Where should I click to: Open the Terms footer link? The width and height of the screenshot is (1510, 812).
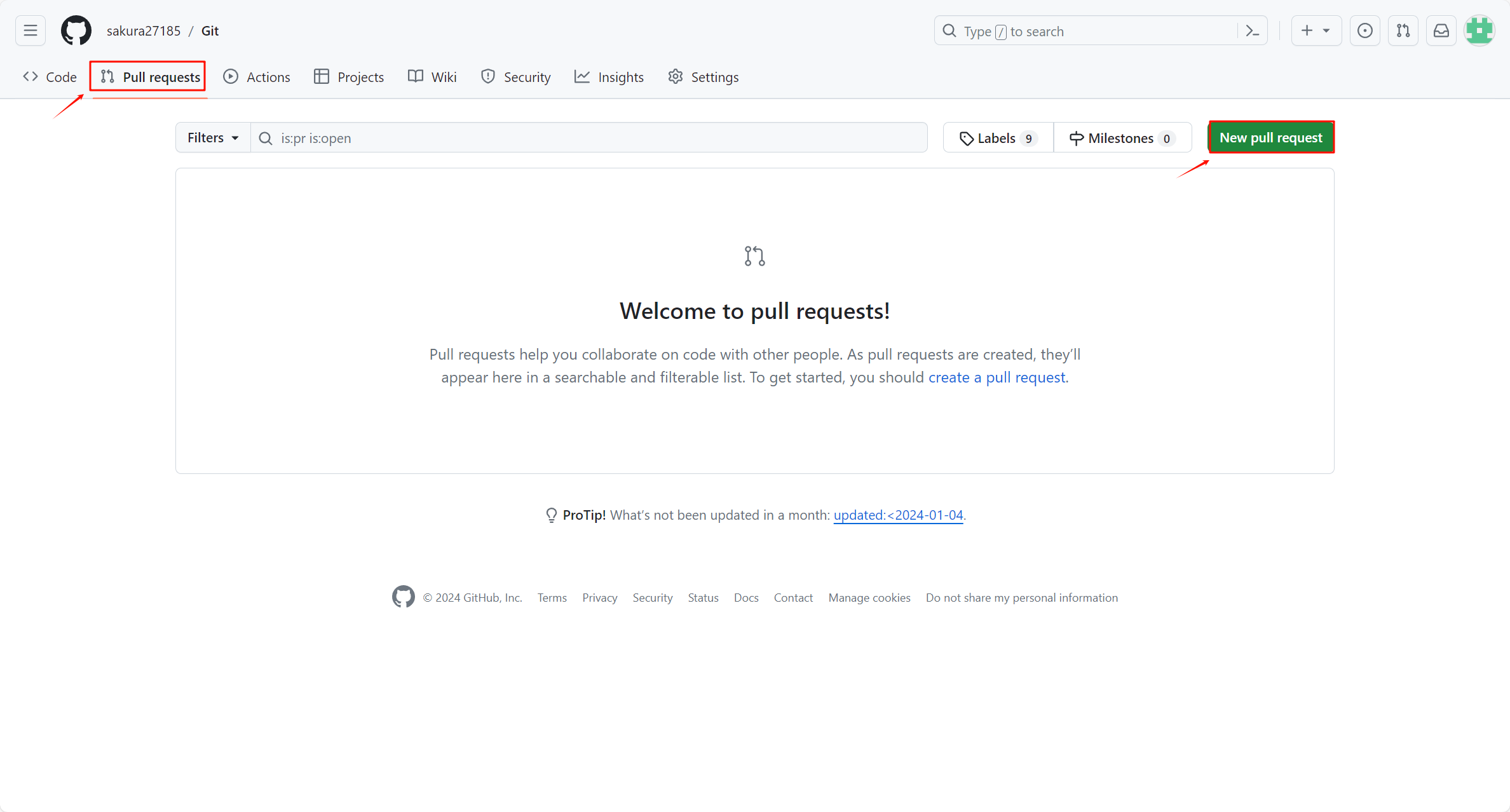coord(552,598)
